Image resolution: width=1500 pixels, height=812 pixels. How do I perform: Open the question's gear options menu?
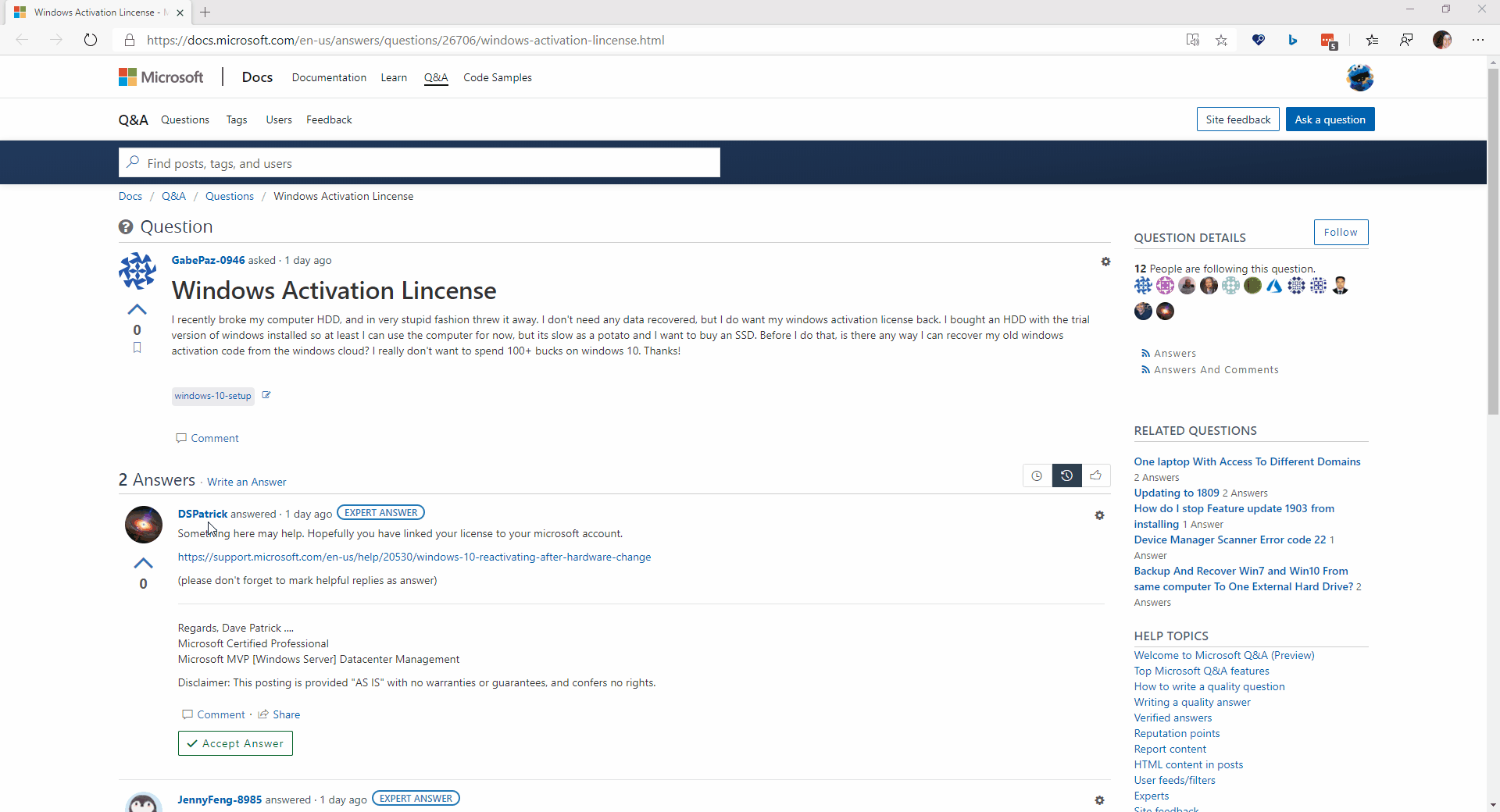(x=1105, y=262)
